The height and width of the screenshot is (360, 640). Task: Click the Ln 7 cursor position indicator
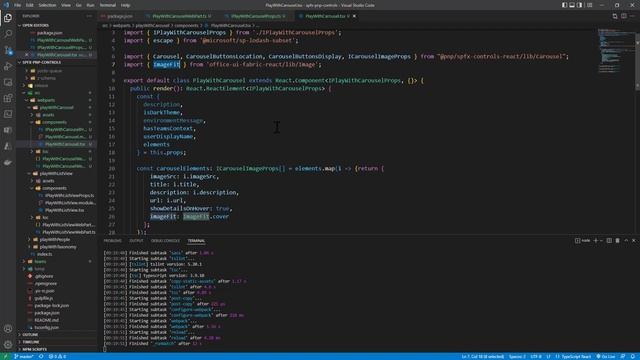point(482,356)
